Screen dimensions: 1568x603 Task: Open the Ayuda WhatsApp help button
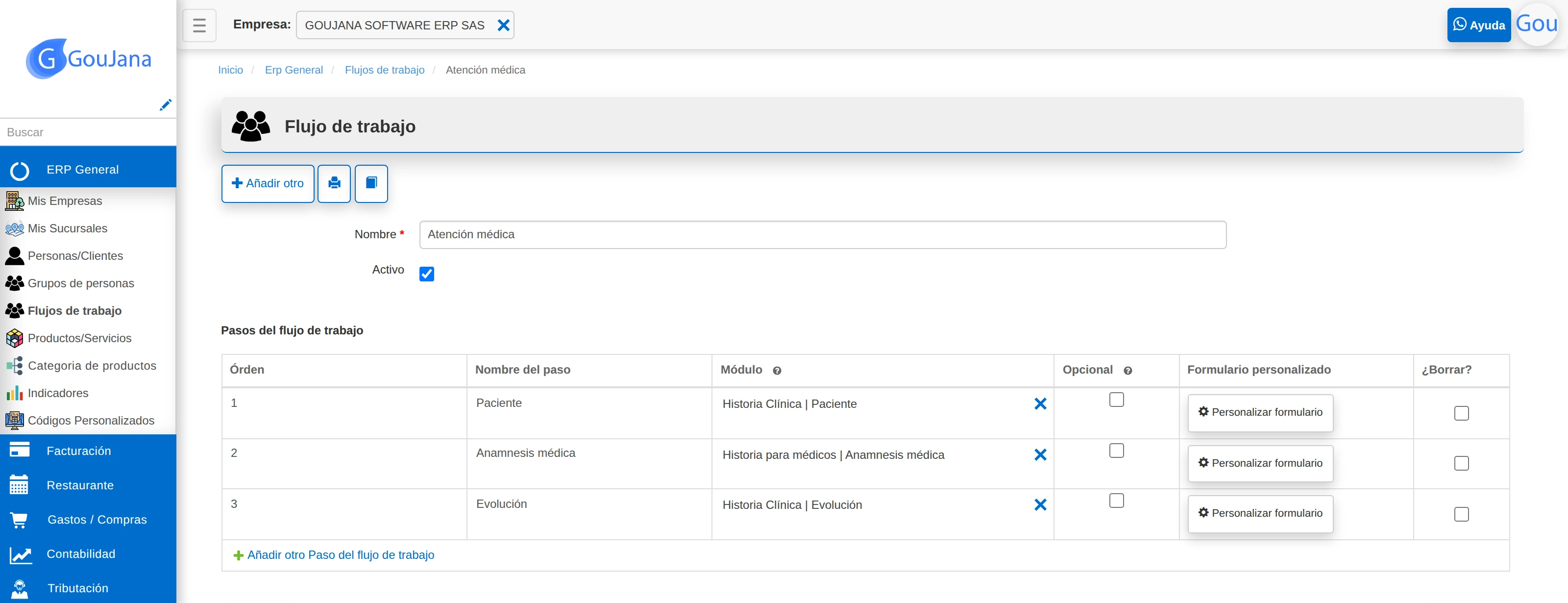tap(1478, 25)
